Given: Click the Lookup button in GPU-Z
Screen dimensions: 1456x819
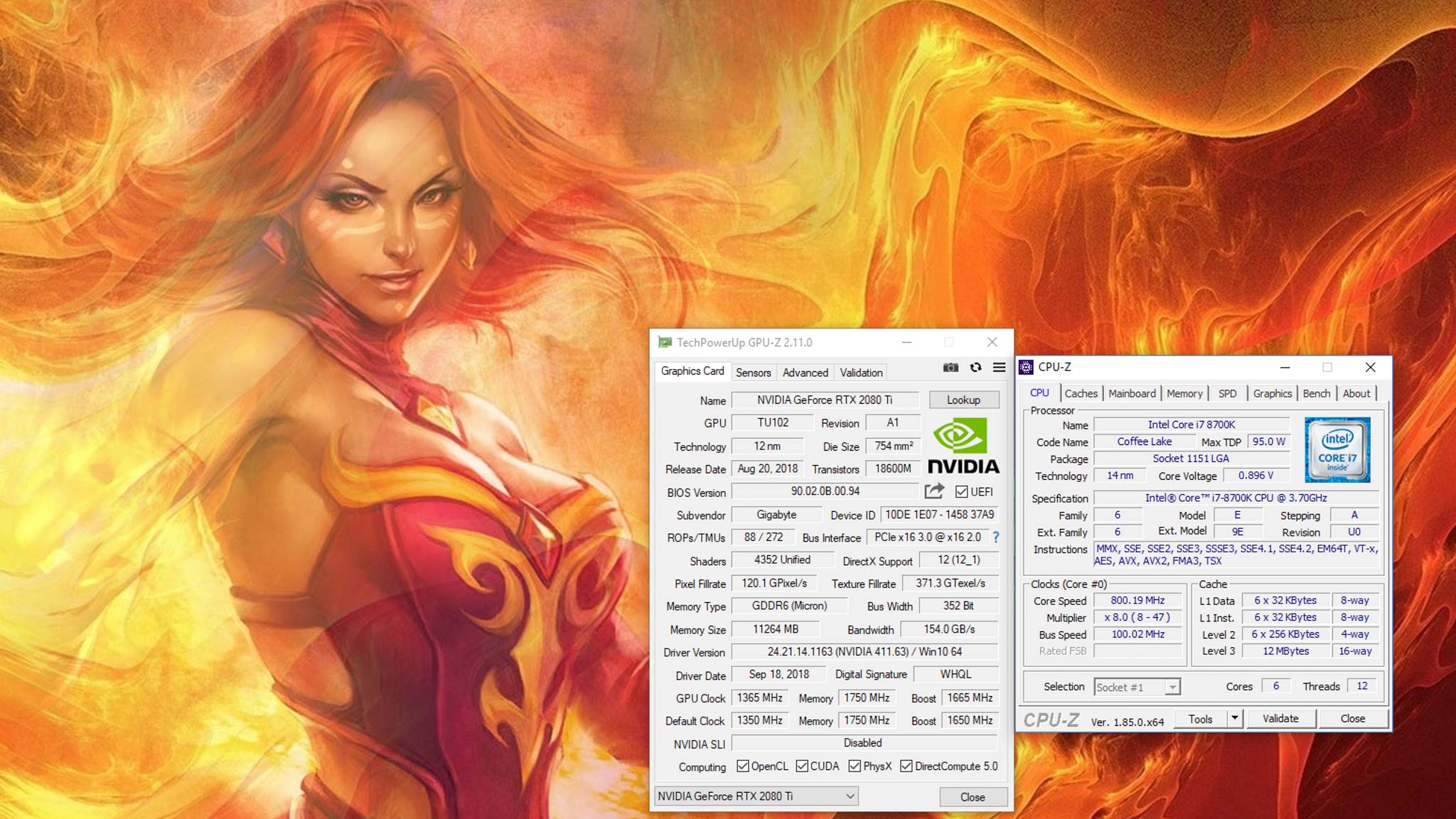Looking at the screenshot, I should pos(963,400).
